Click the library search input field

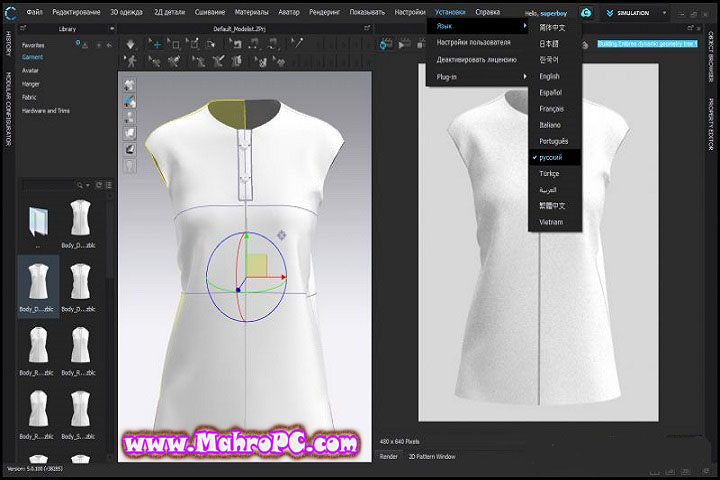(x=48, y=185)
